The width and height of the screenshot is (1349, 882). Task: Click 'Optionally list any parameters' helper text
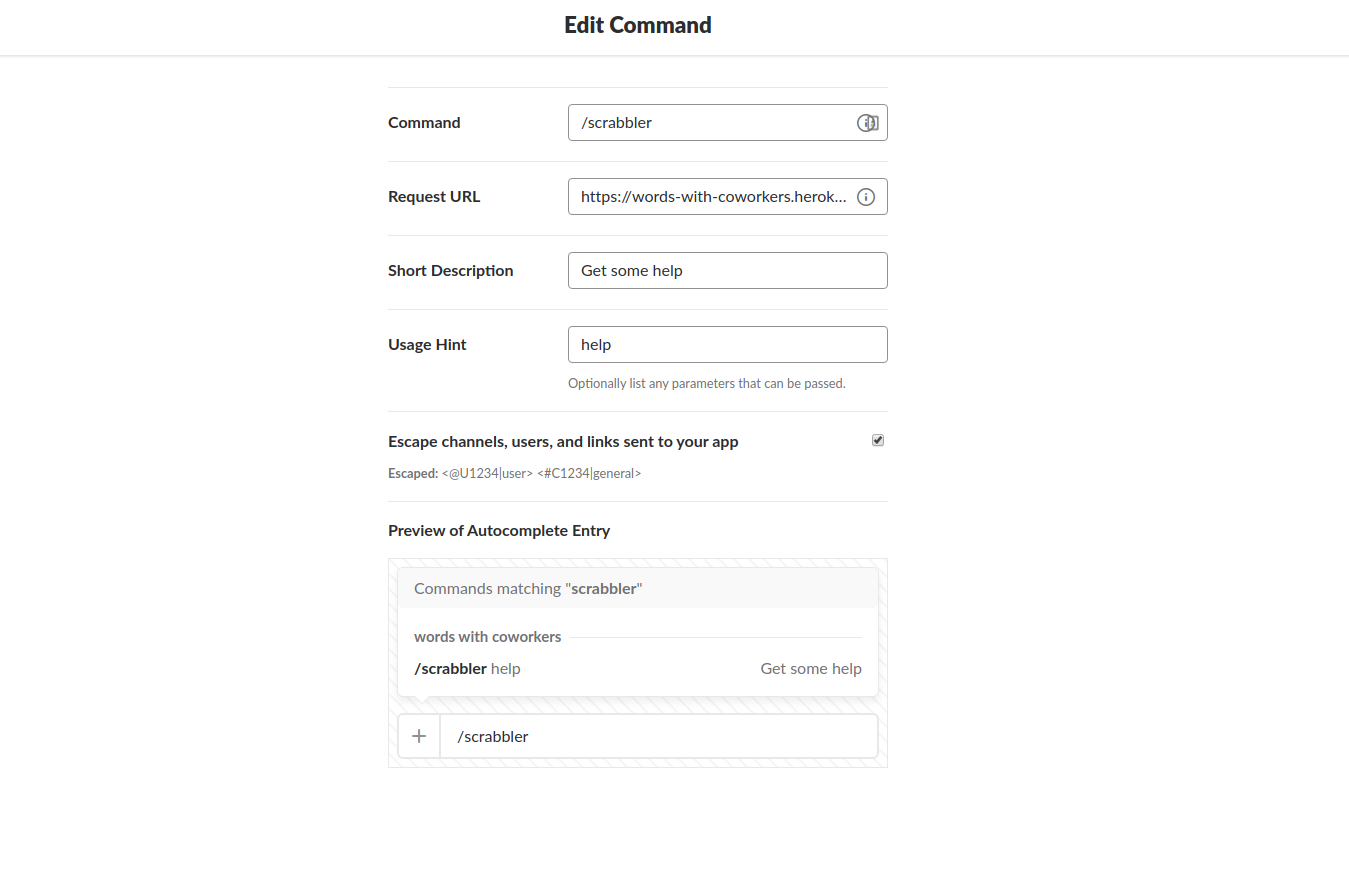click(707, 383)
